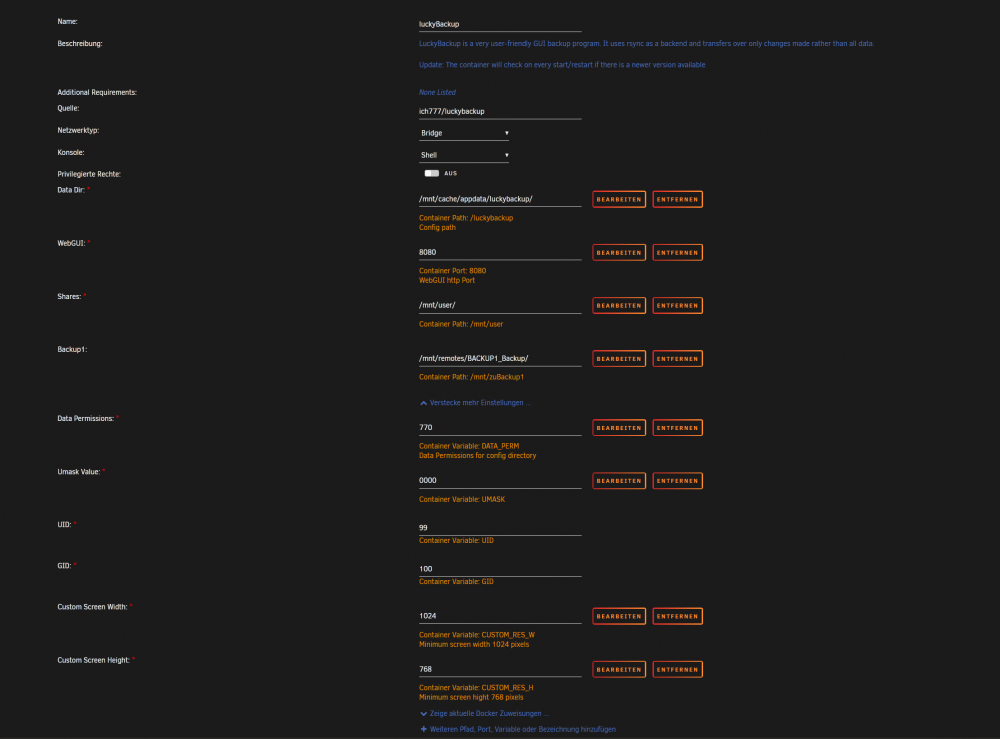Click 'Container Variable: CUSTOM_RES_H' text
The width and height of the screenshot is (1000, 739).
pyautogui.click(x=476, y=688)
